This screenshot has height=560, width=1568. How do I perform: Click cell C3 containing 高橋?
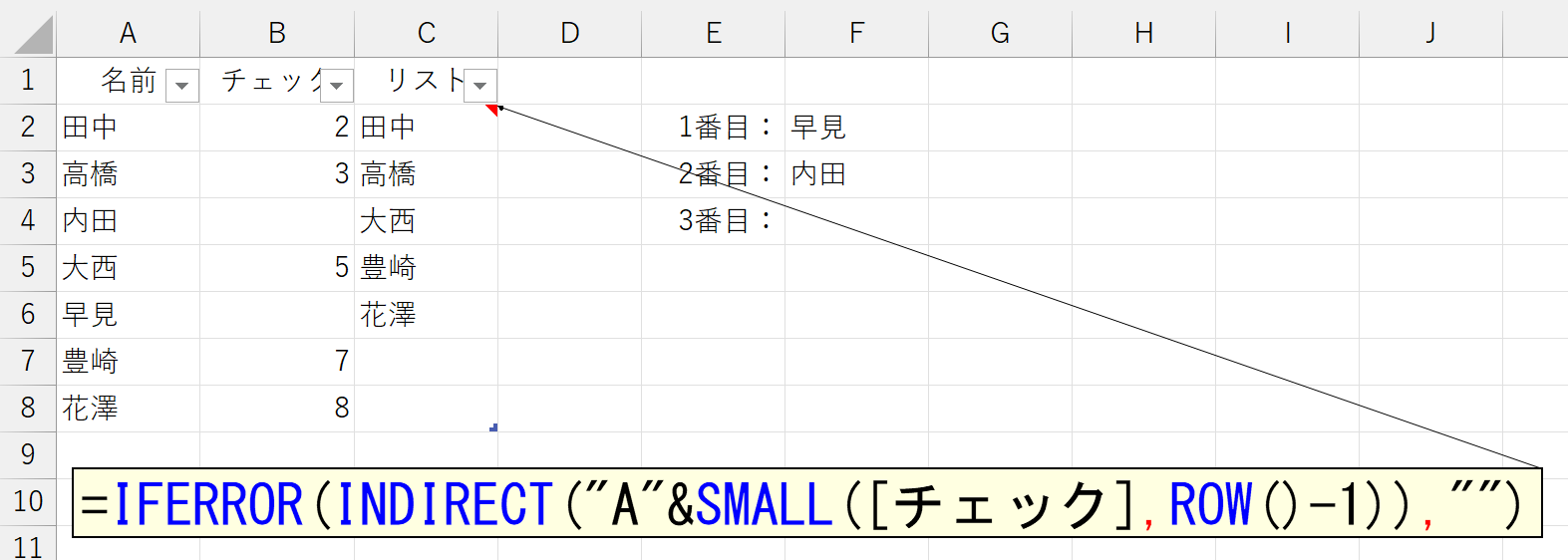[x=427, y=174]
